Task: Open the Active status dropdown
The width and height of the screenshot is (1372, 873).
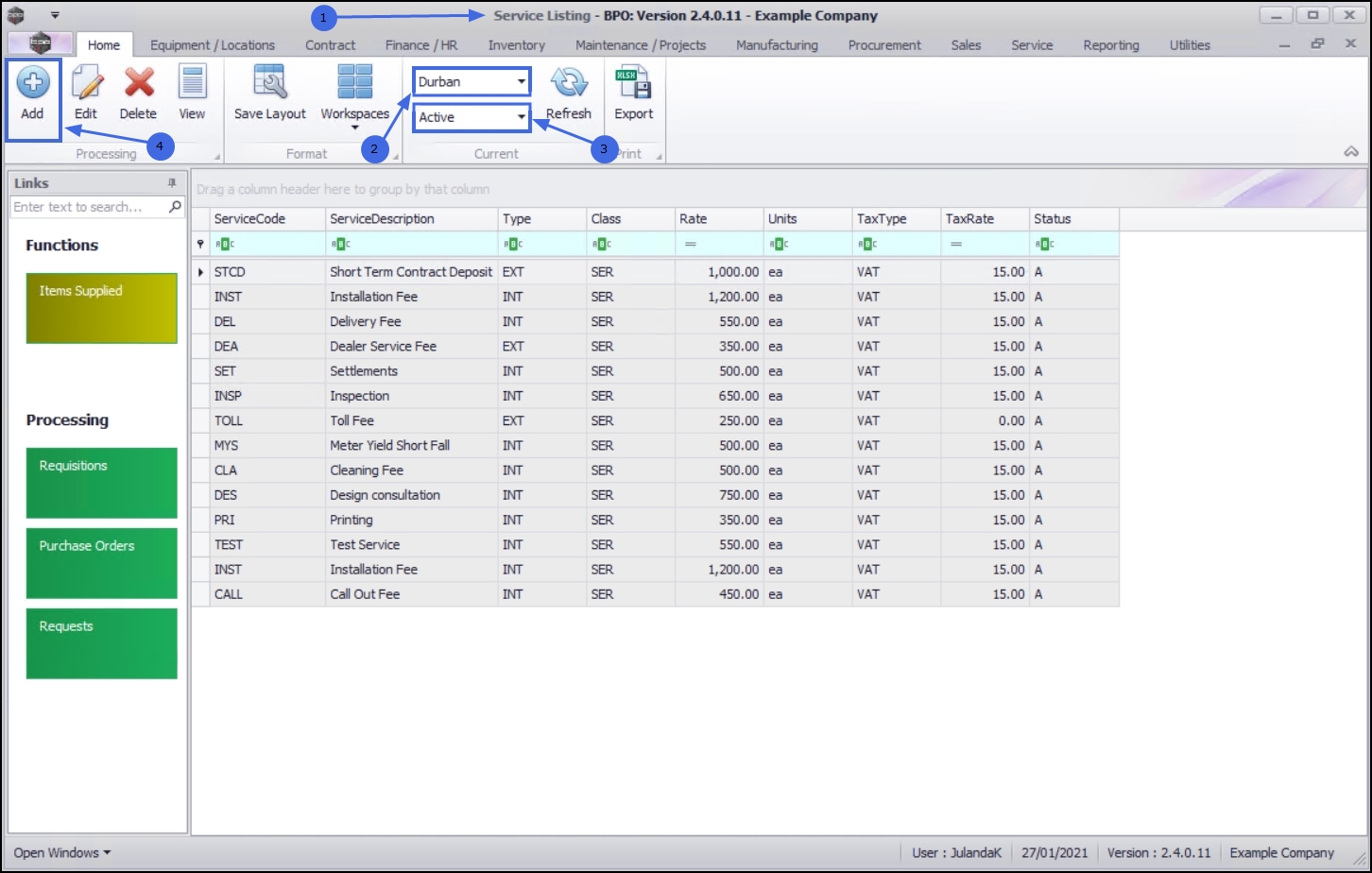Action: 472,117
